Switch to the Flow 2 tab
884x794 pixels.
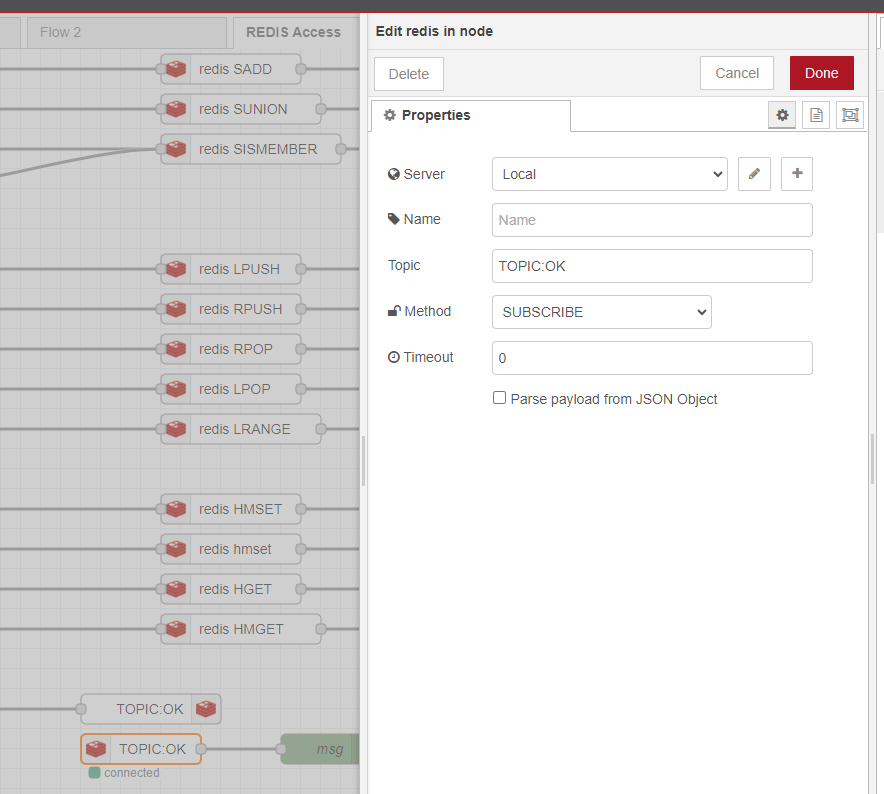coord(127,33)
